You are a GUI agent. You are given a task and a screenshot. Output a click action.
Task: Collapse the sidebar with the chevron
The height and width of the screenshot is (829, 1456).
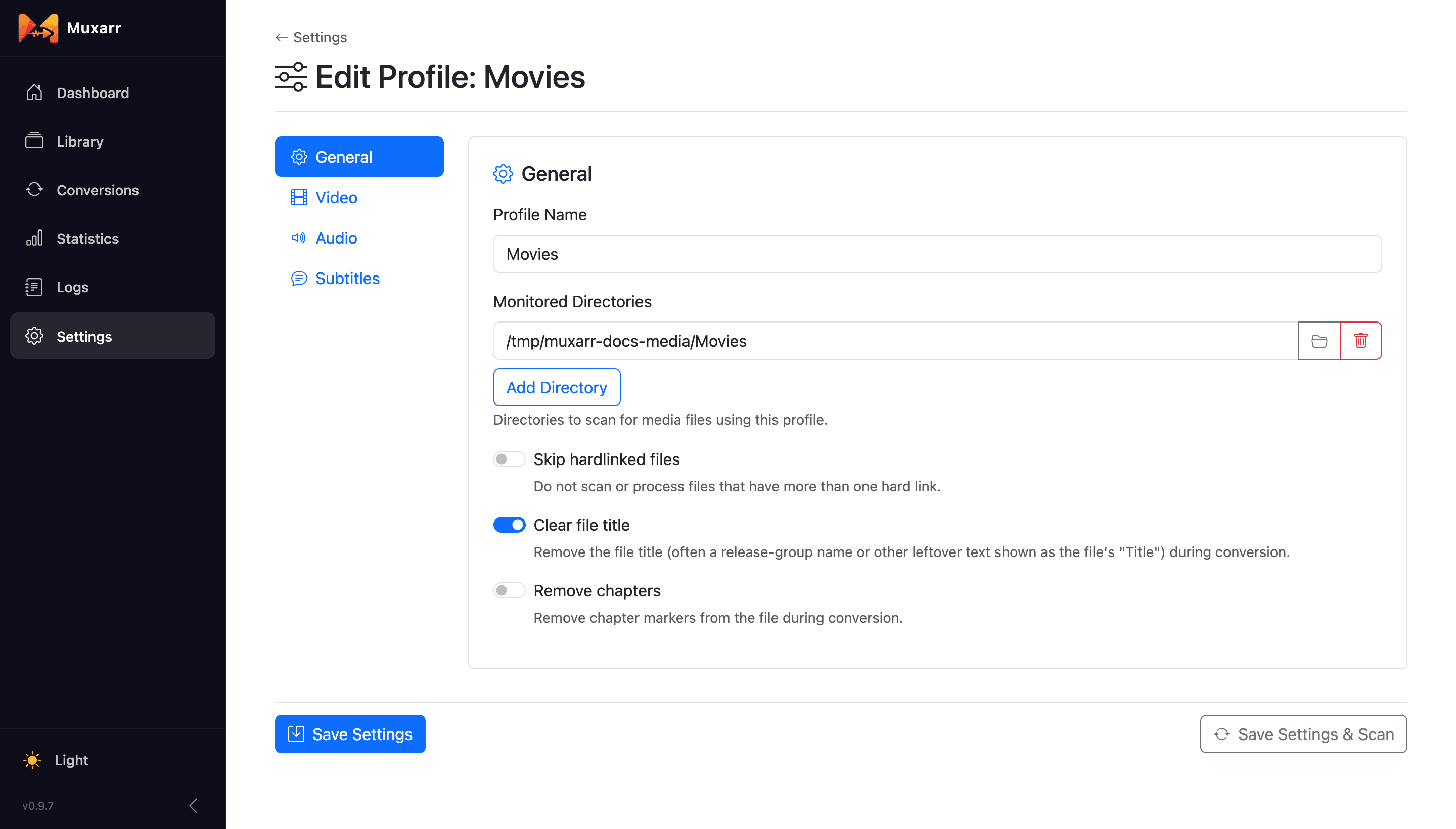(x=193, y=806)
